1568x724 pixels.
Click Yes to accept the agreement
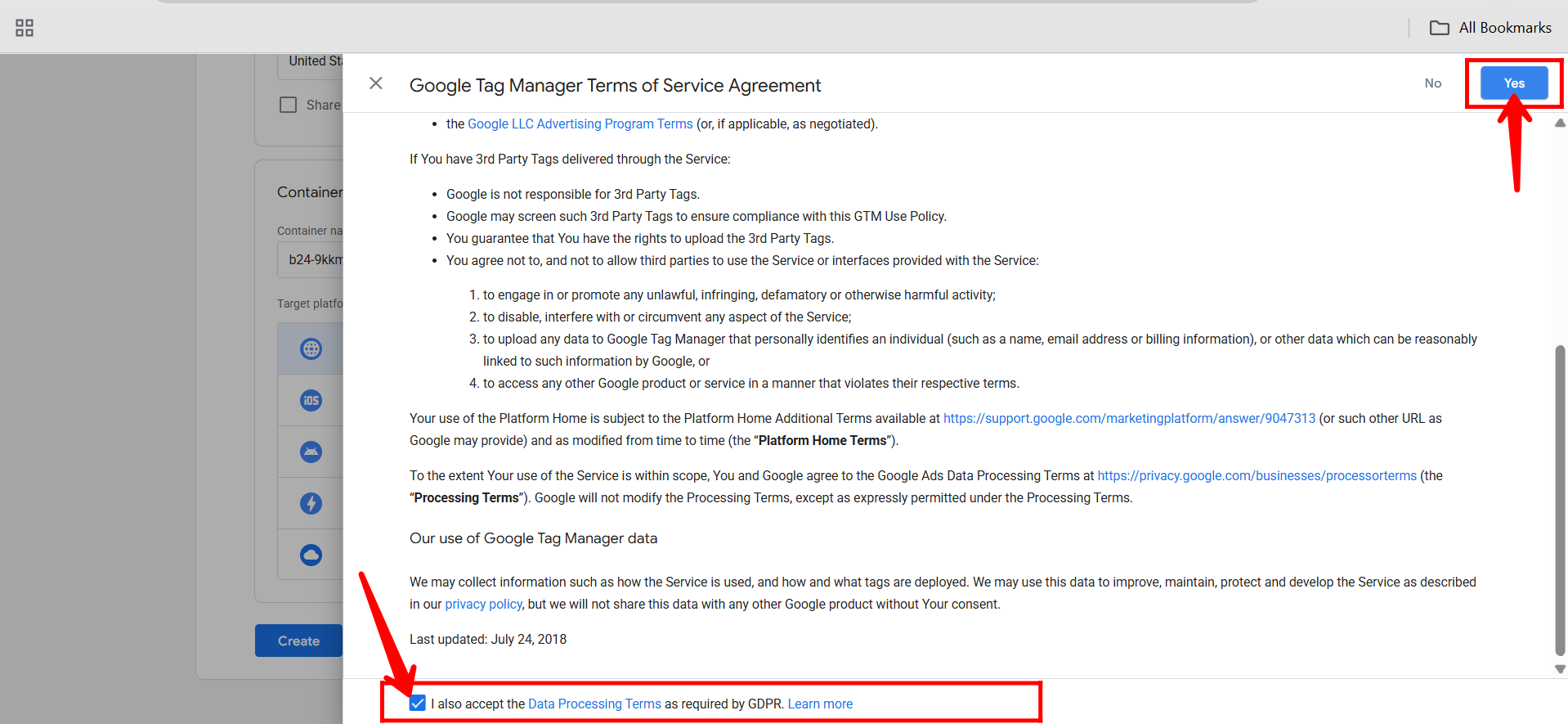(1514, 83)
